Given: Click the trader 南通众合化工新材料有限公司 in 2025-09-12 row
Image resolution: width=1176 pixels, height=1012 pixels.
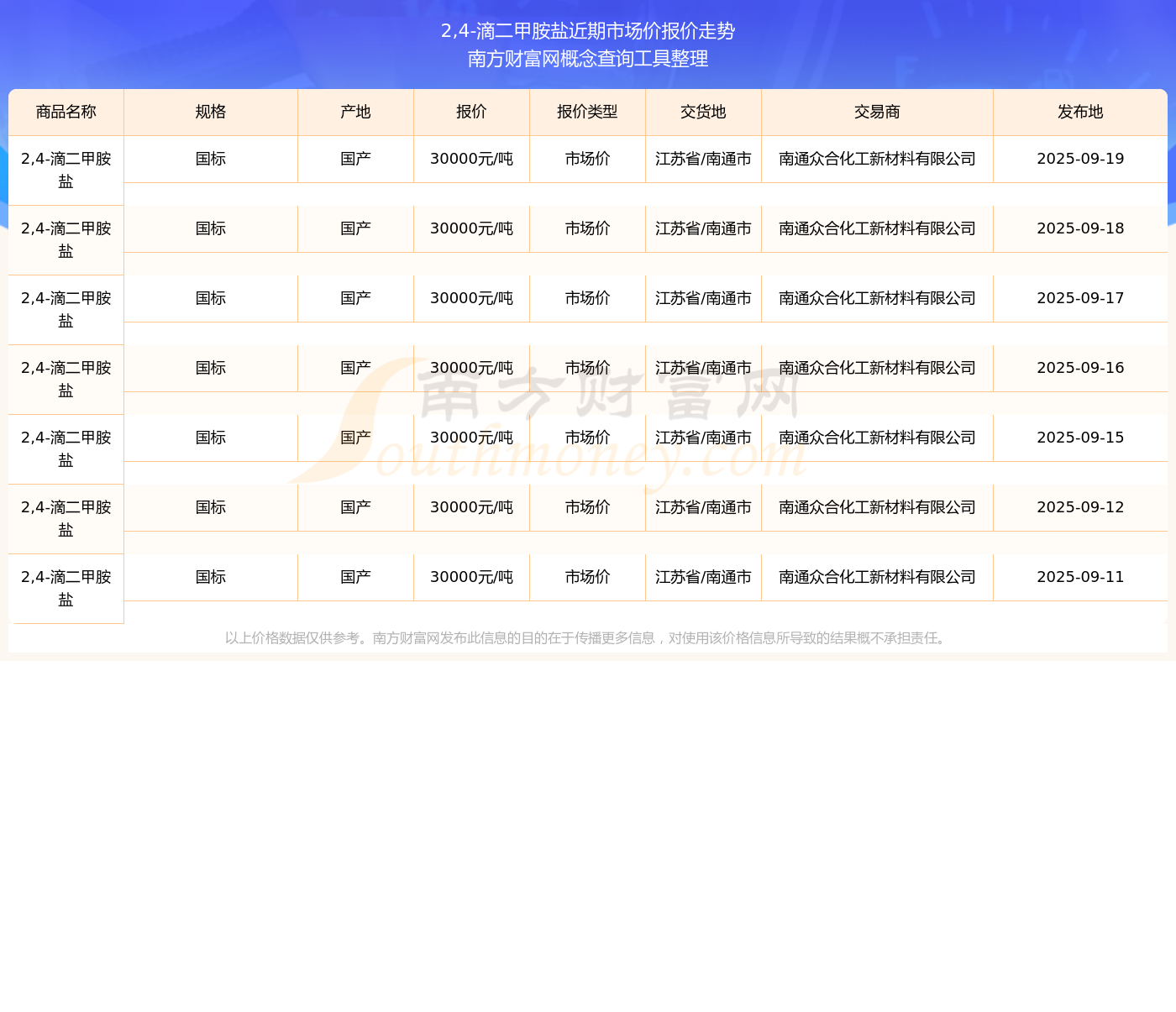Looking at the screenshot, I should [x=877, y=507].
